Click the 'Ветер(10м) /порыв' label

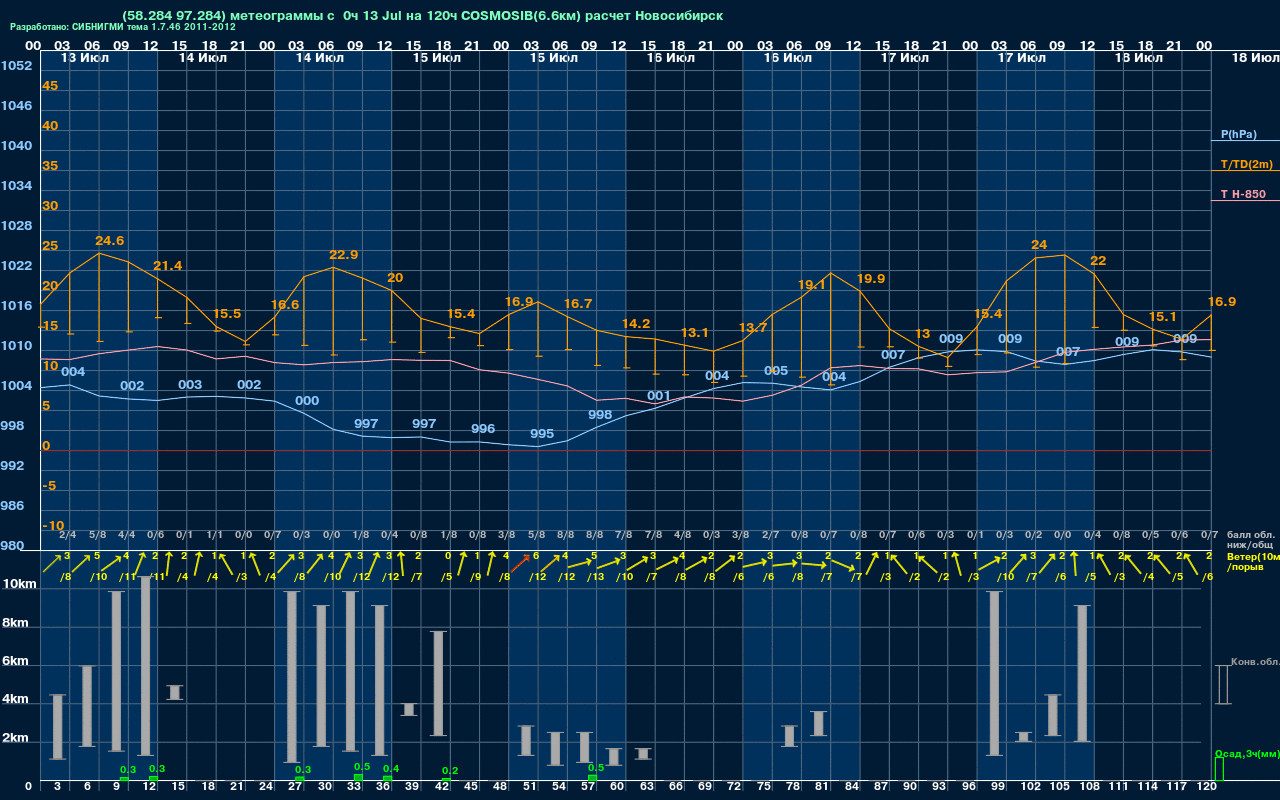[1252, 561]
